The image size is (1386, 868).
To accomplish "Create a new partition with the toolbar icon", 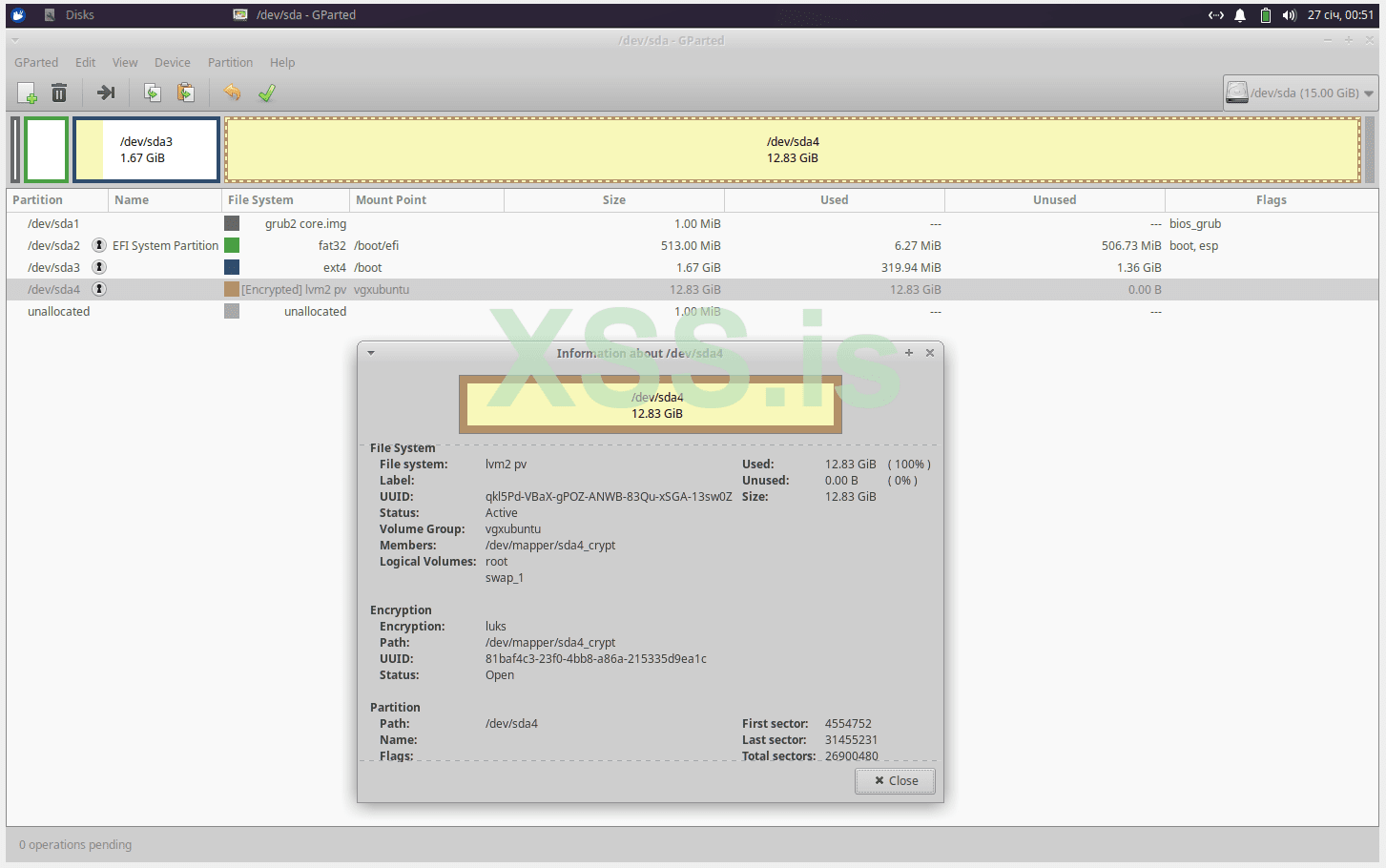I will (27, 93).
